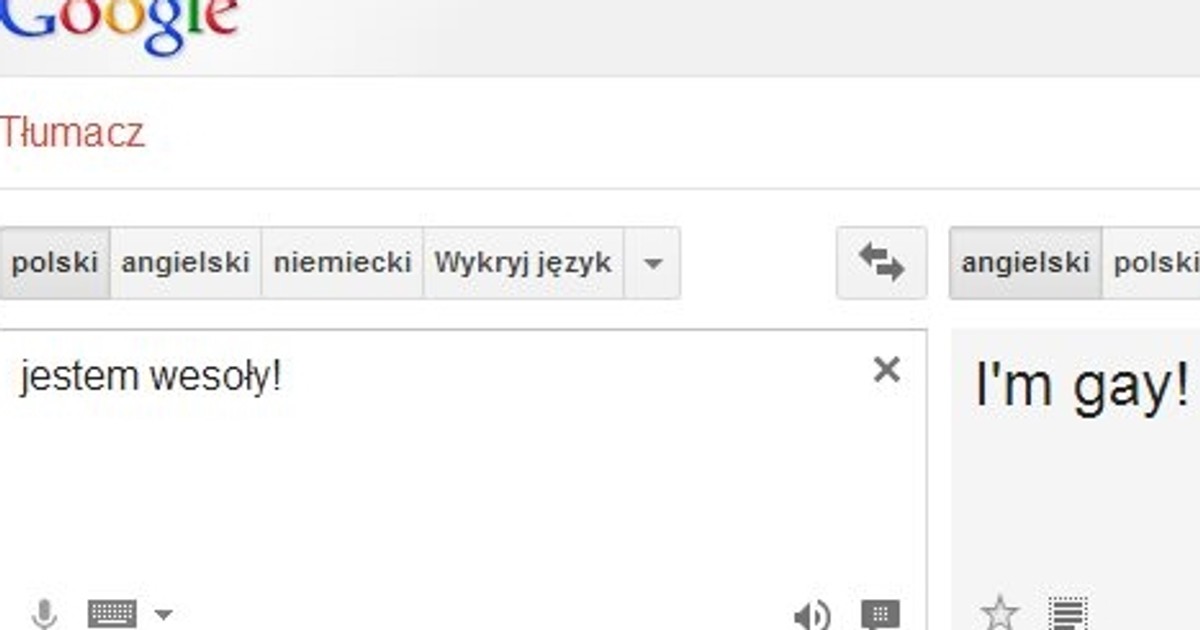Switch the source language to niemiecki

click(x=342, y=263)
